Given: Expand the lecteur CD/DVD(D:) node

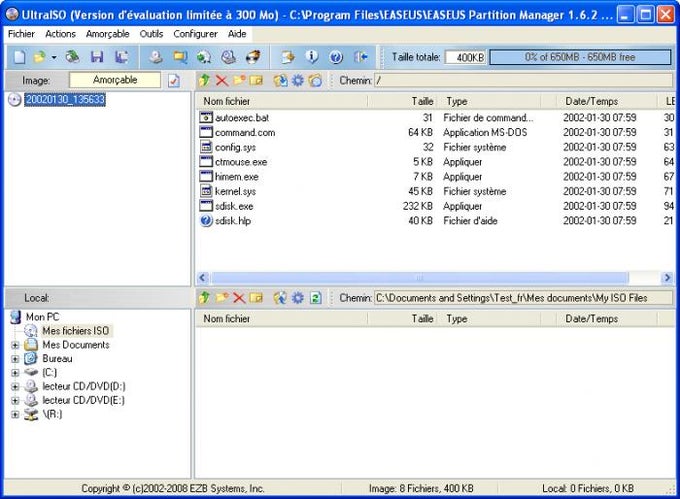Looking at the screenshot, I should click(15, 387).
